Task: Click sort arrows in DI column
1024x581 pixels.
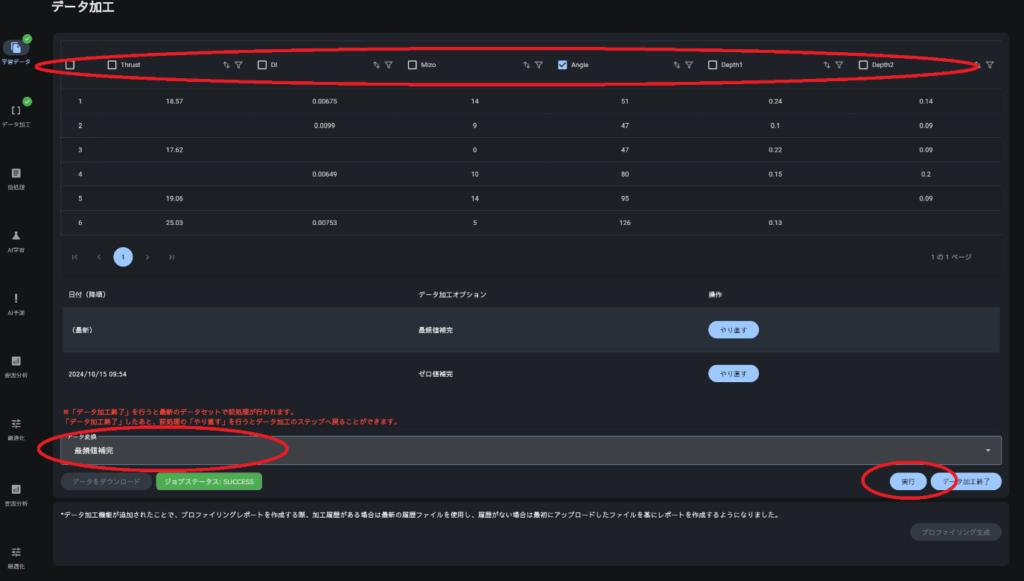Action: coord(376,65)
